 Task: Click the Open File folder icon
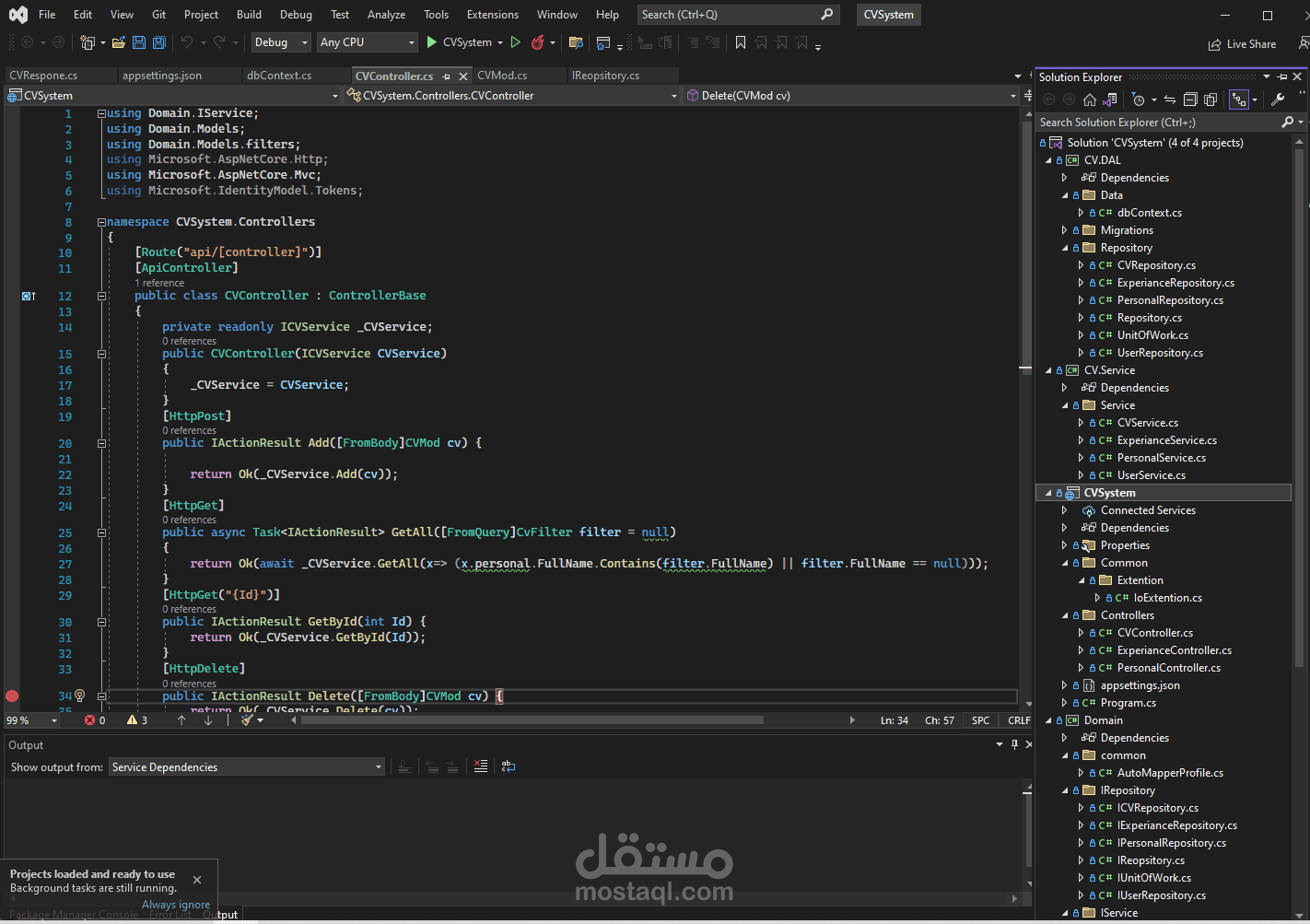click(x=118, y=42)
